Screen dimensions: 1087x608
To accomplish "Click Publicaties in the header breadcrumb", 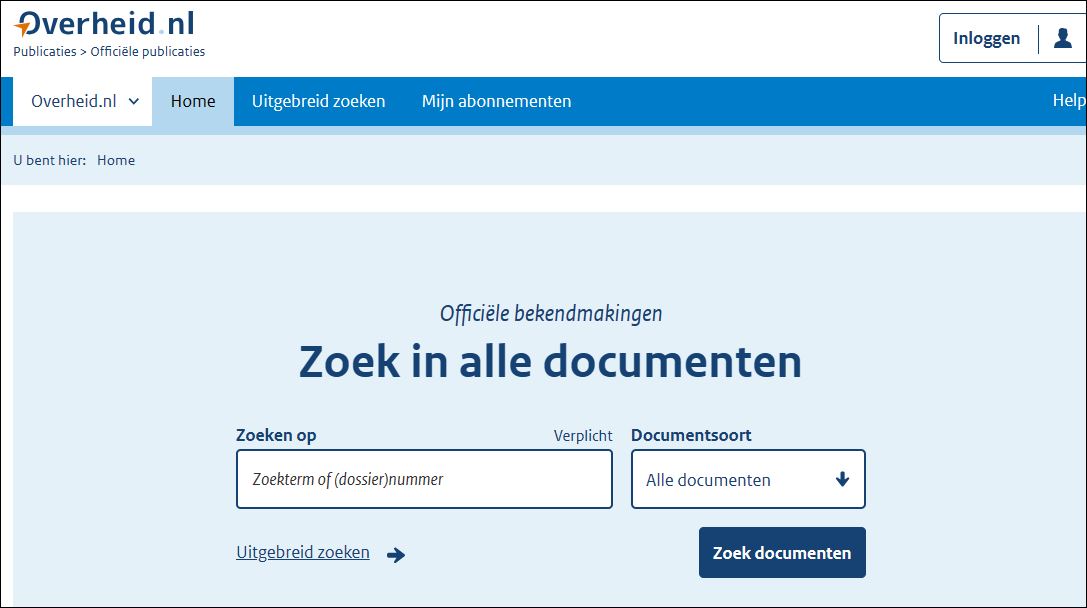I will click(44, 52).
